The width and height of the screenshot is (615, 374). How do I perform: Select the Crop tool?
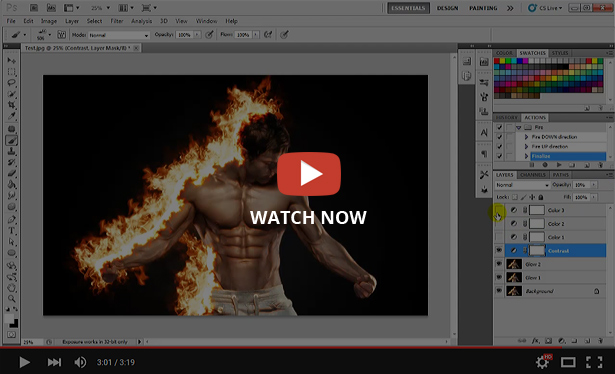[x=11, y=105]
